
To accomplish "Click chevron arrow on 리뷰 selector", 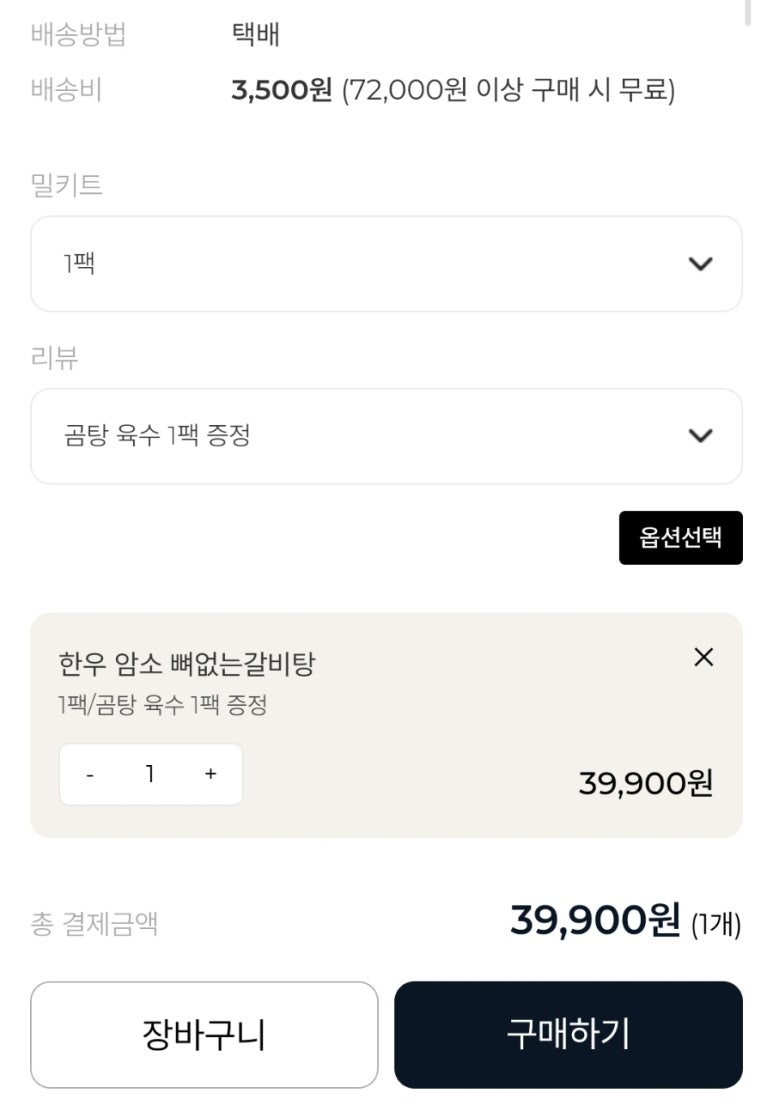I will click(x=701, y=436).
